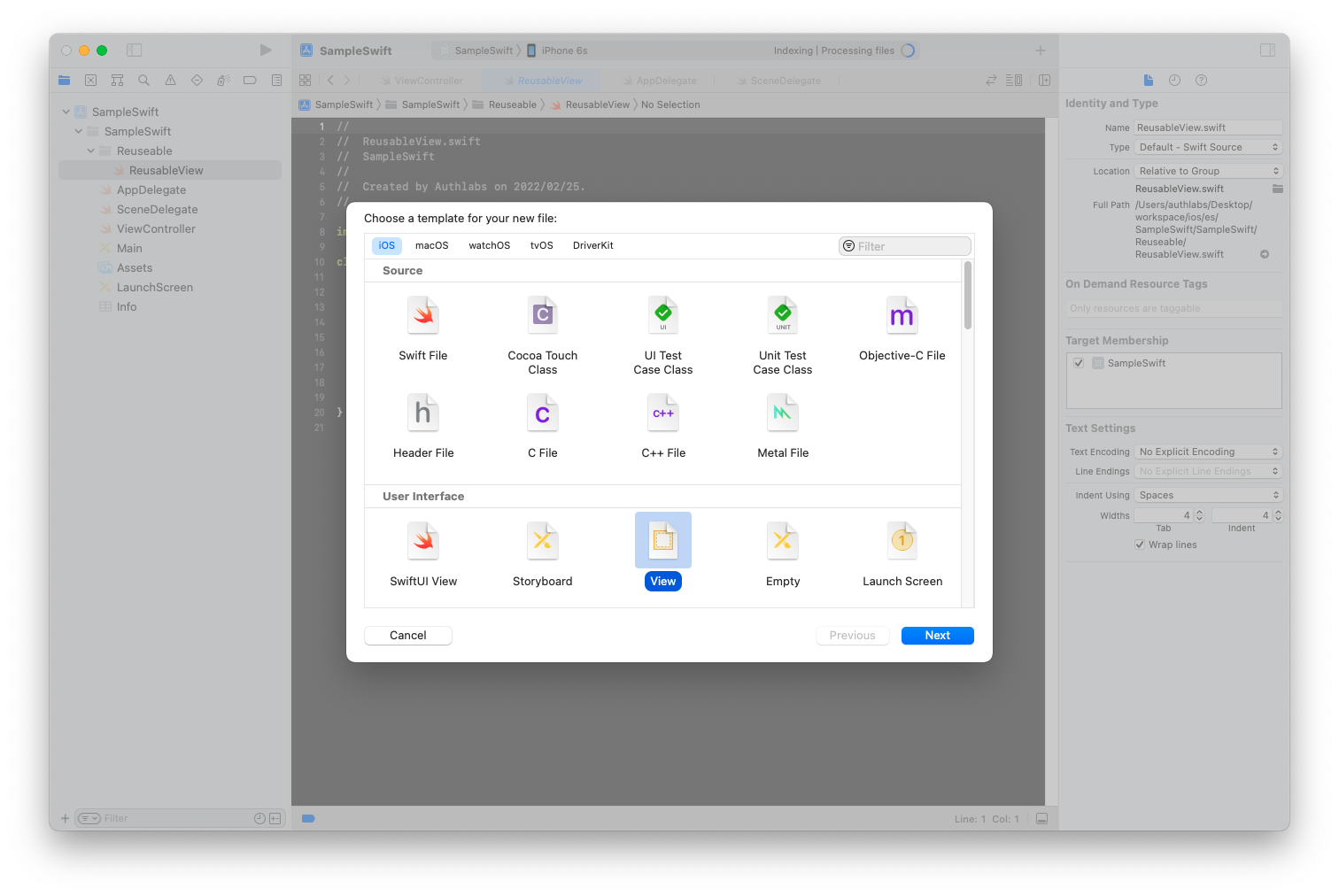Open the AppDelegate editor tab
Screen dimensions: 1339x896
point(659,81)
